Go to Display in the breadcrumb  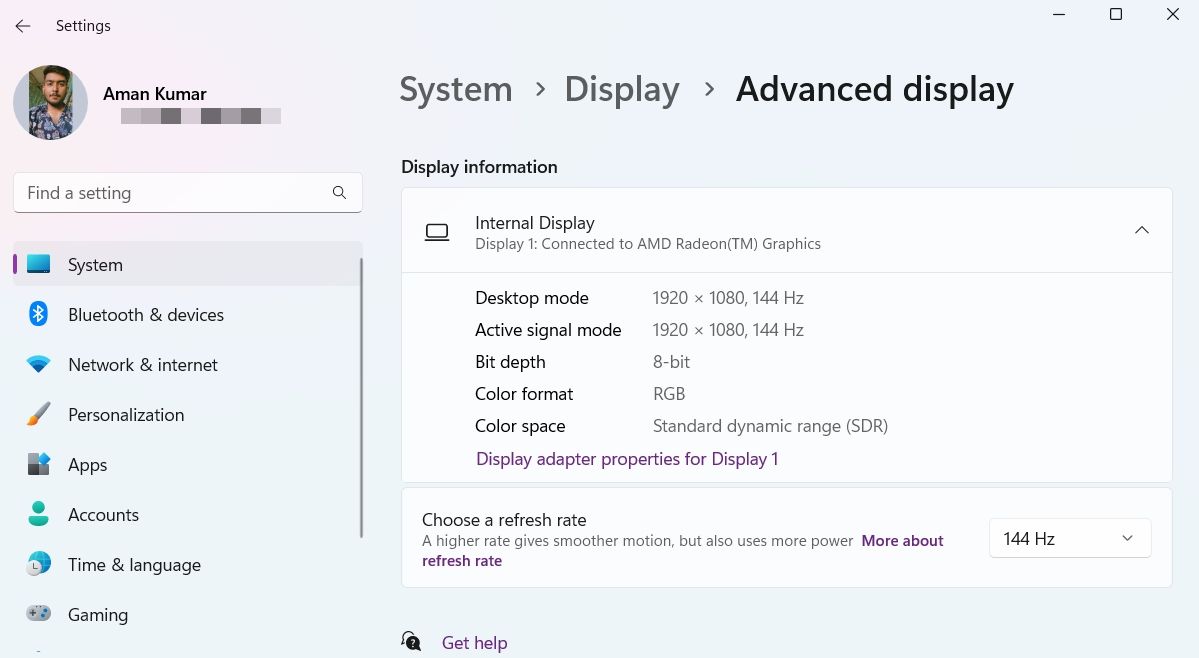click(x=621, y=90)
